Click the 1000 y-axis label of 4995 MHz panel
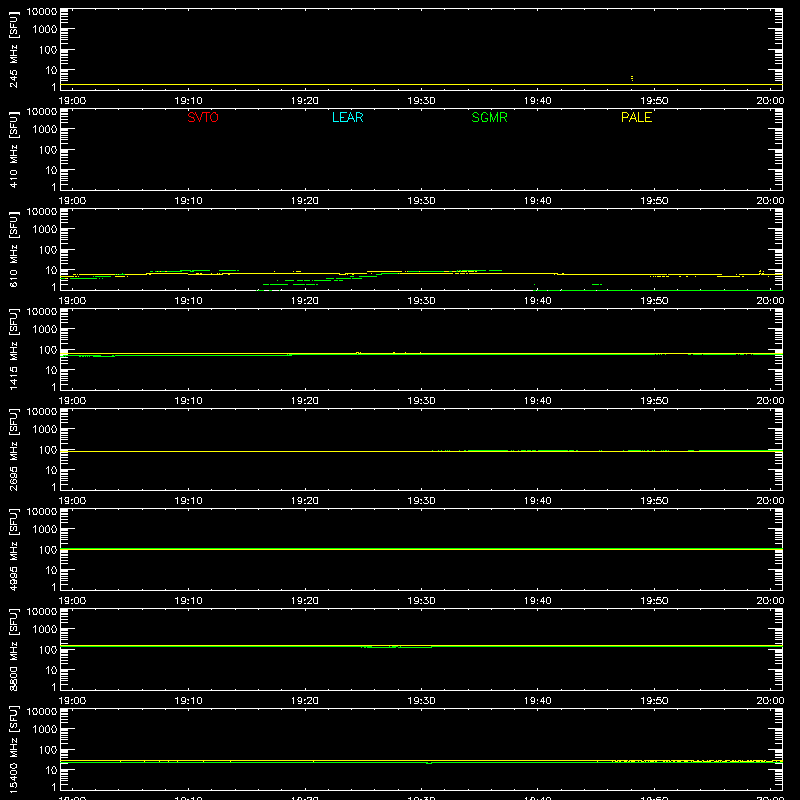The width and height of the screenshot is (800, 800). click(x=45, y=530)
